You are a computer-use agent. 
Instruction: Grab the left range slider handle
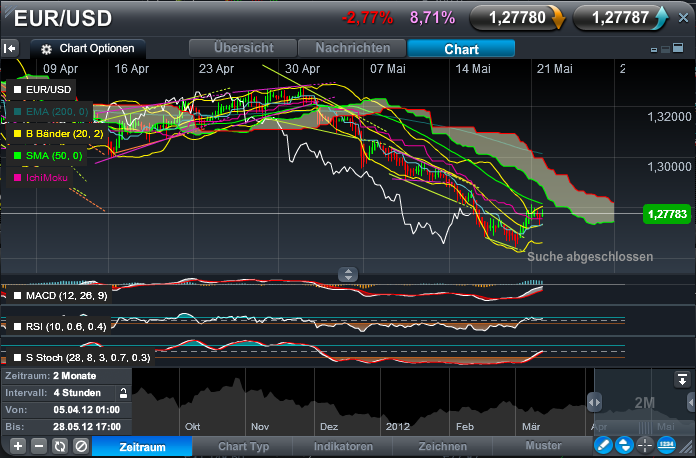[x=594, y=403]
